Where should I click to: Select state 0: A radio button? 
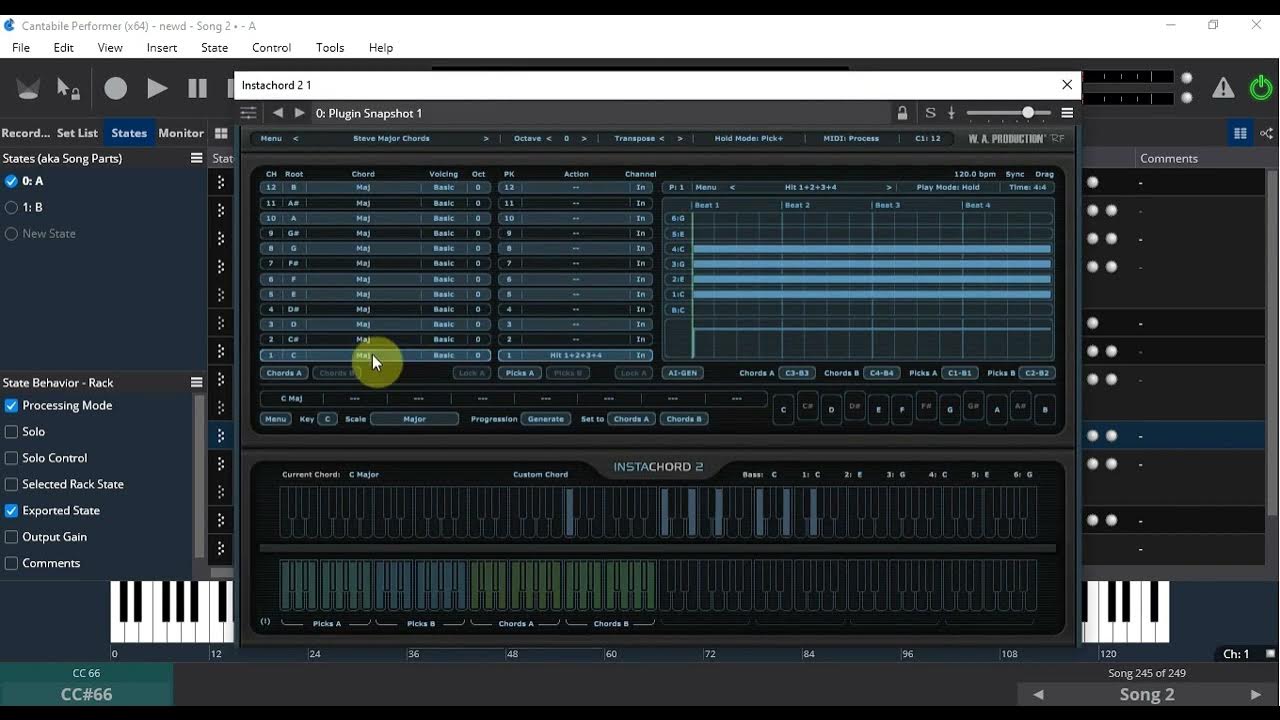click(x=12, y=181)
